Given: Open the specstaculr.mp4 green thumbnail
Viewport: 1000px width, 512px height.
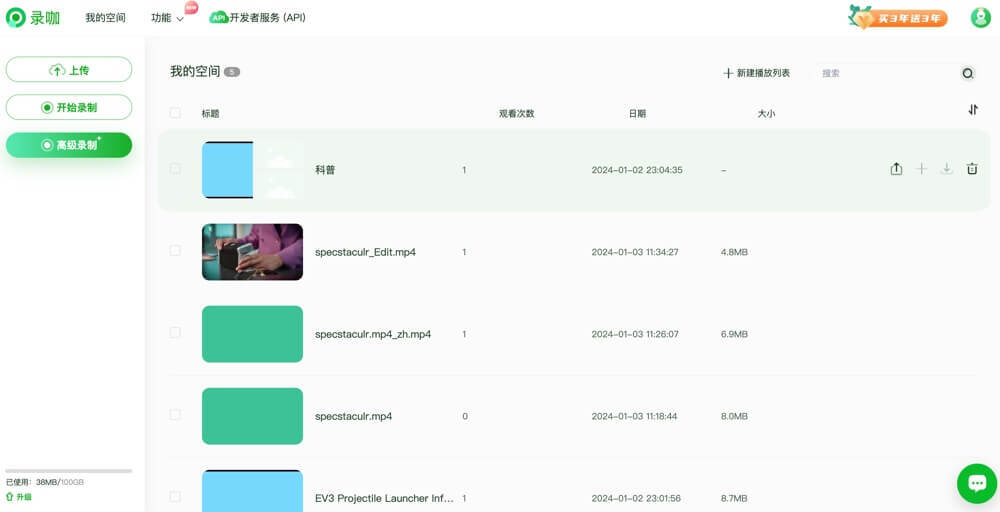Looking at the screenshot, I should [253, 416].
